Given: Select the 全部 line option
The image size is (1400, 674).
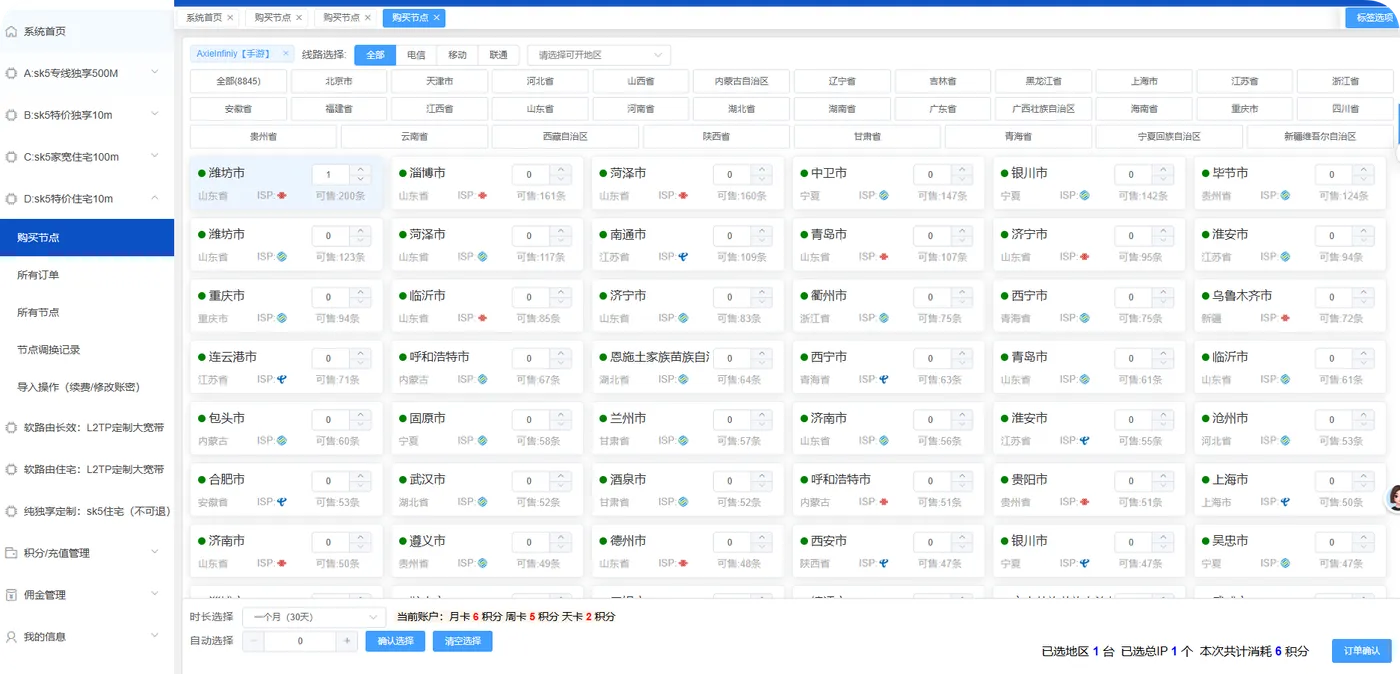Looking at the screenshot, I should pos(375,55).
